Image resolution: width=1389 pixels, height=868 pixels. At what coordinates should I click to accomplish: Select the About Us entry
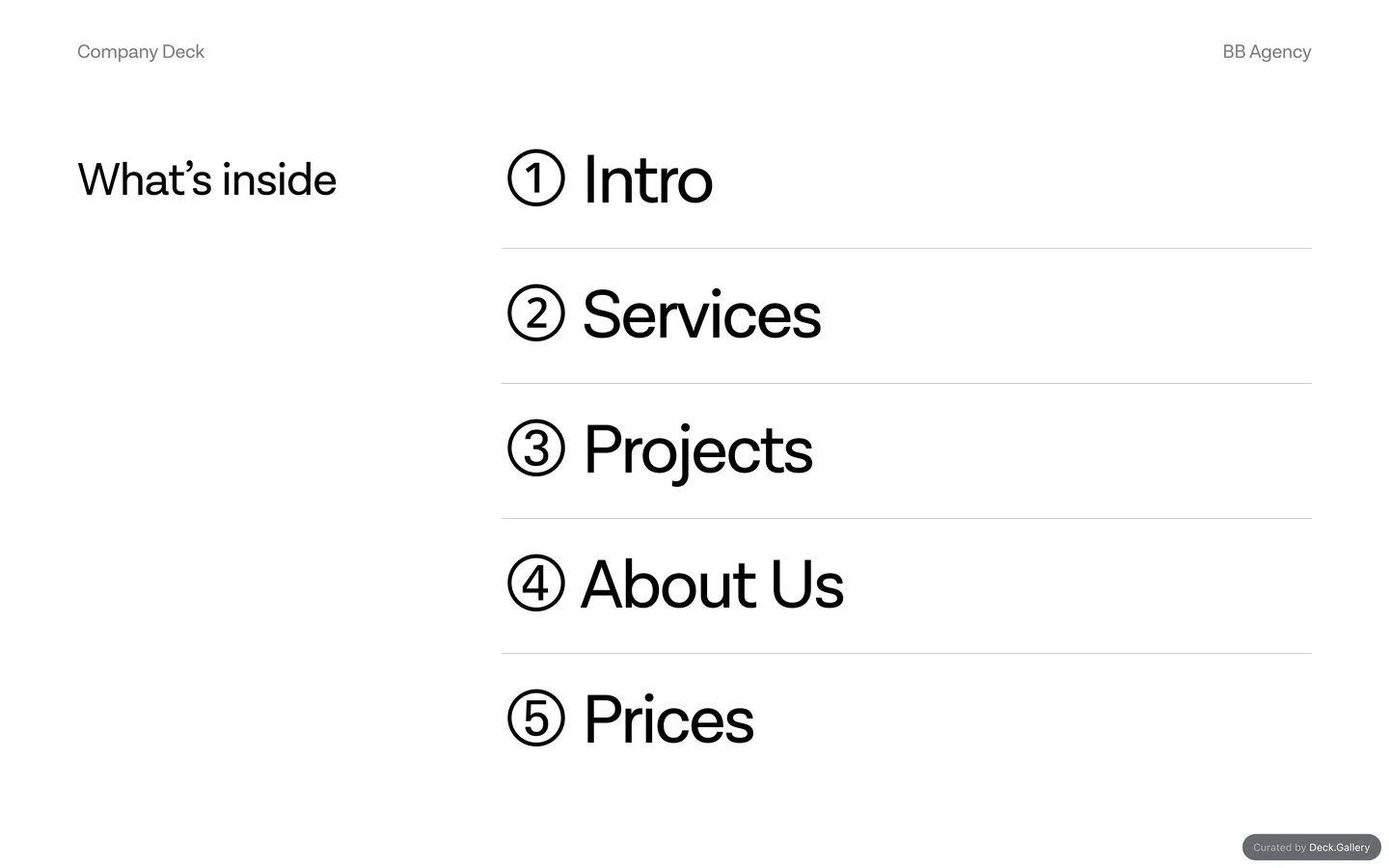click(x=712, y=584)
